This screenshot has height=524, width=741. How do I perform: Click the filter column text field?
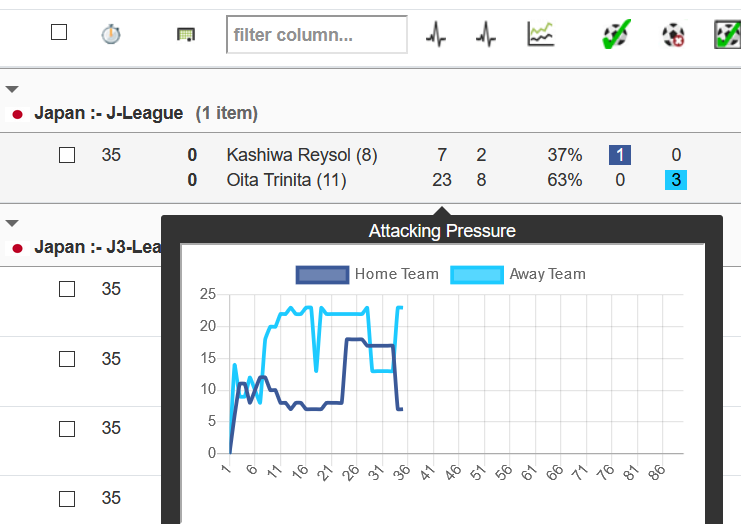[x=316, y=35]
